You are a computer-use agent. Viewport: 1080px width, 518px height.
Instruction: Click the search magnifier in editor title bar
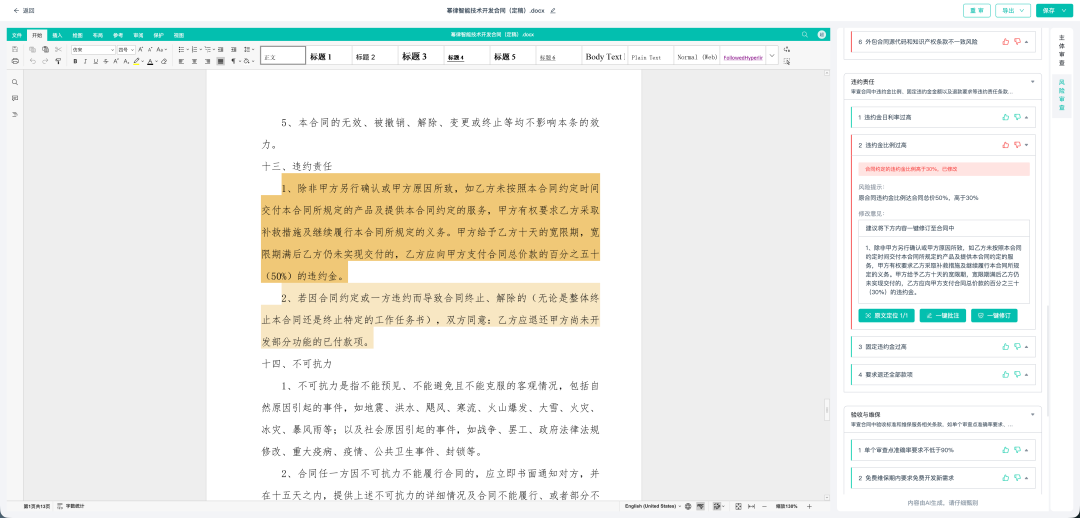(804, 34)
